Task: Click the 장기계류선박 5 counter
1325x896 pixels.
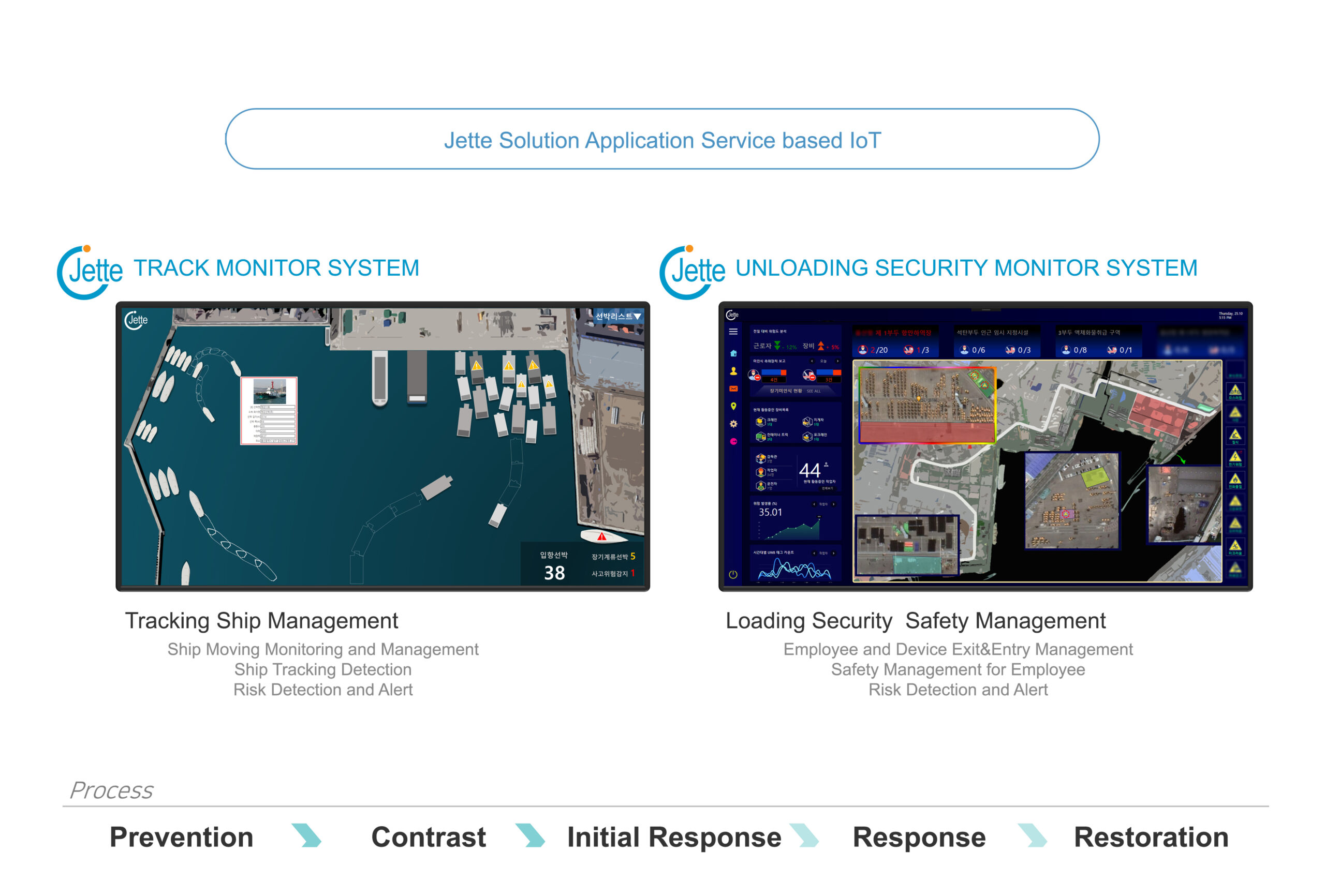Action: [x=613, y=556]
